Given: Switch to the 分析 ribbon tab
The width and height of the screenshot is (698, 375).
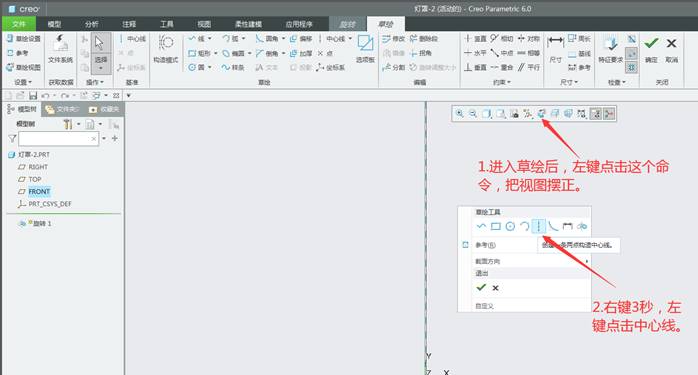Looking at the screenshot, I should (92, 24).
